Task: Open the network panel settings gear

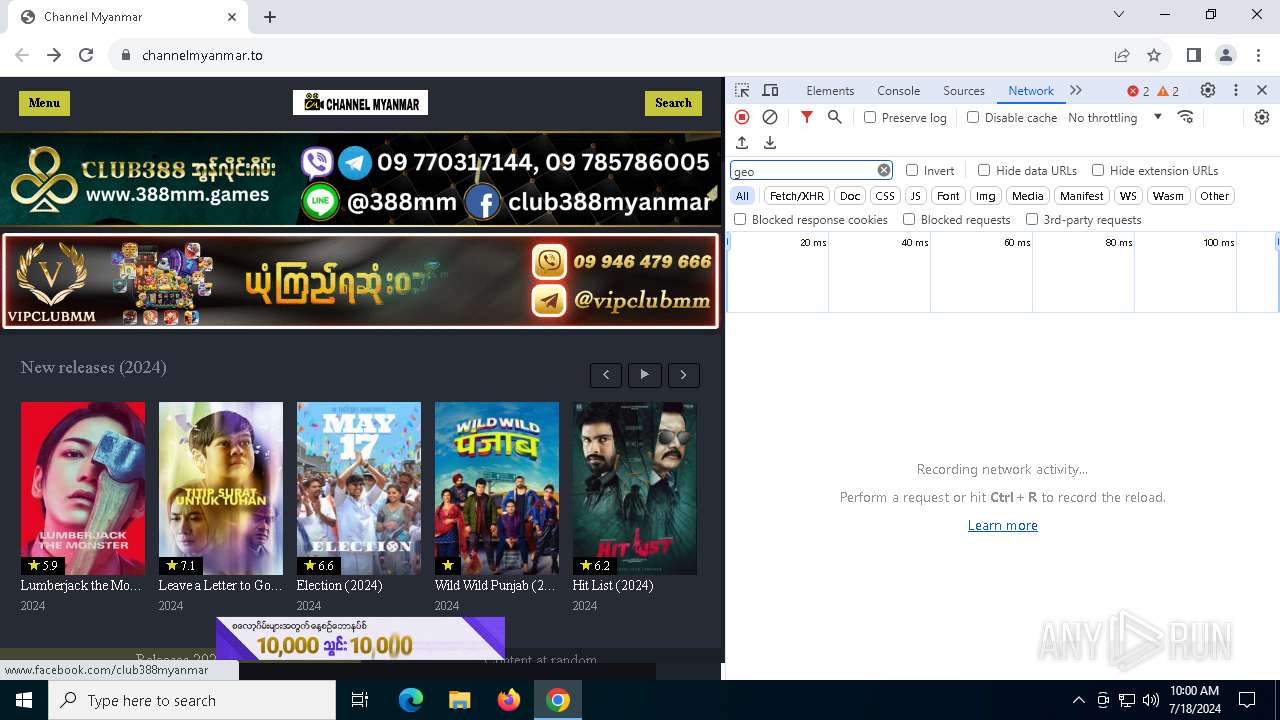Action: tap(1262, 117)
